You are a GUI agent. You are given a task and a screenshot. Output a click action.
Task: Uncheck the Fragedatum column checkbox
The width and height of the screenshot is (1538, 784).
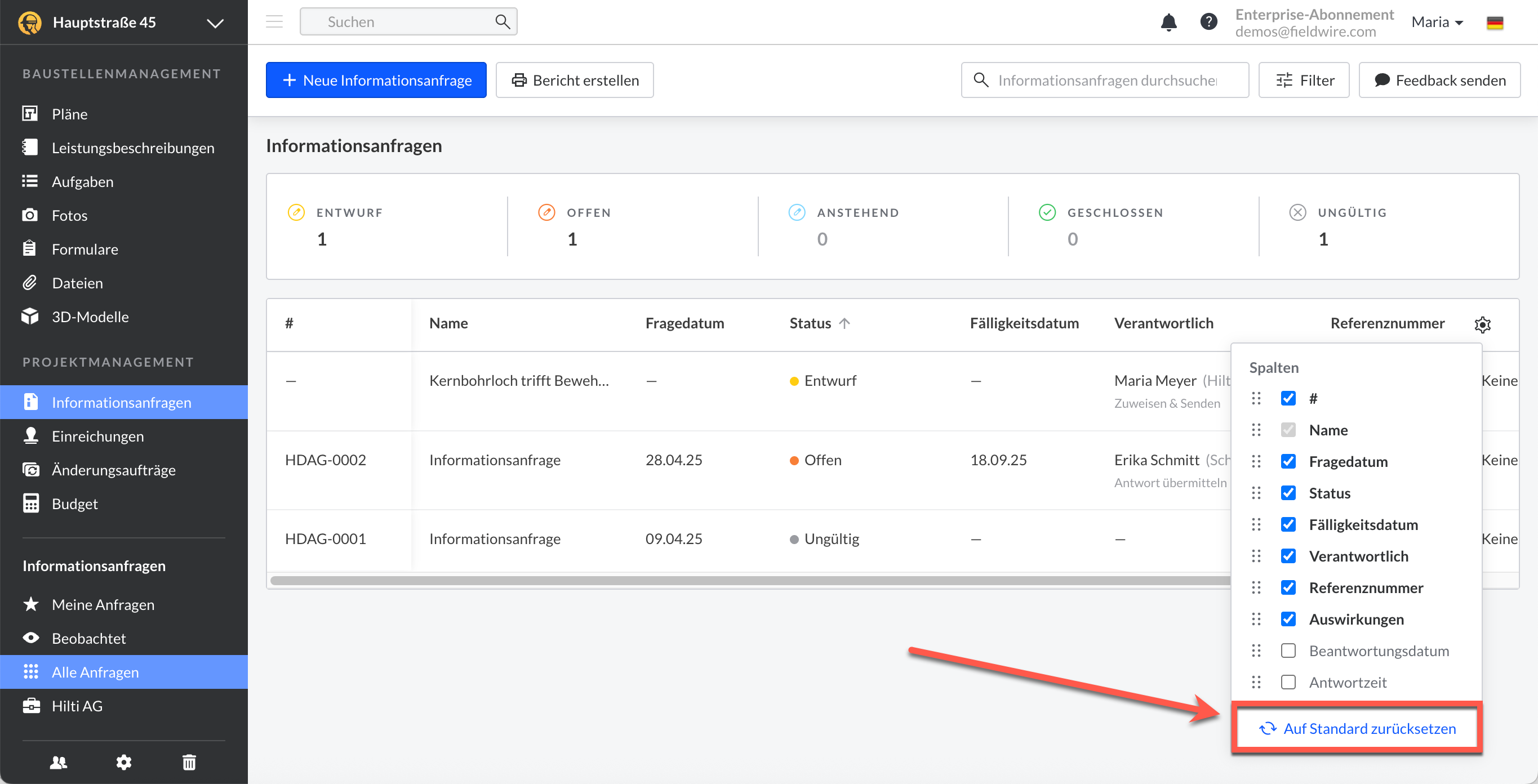click(x=1288, y=462)
